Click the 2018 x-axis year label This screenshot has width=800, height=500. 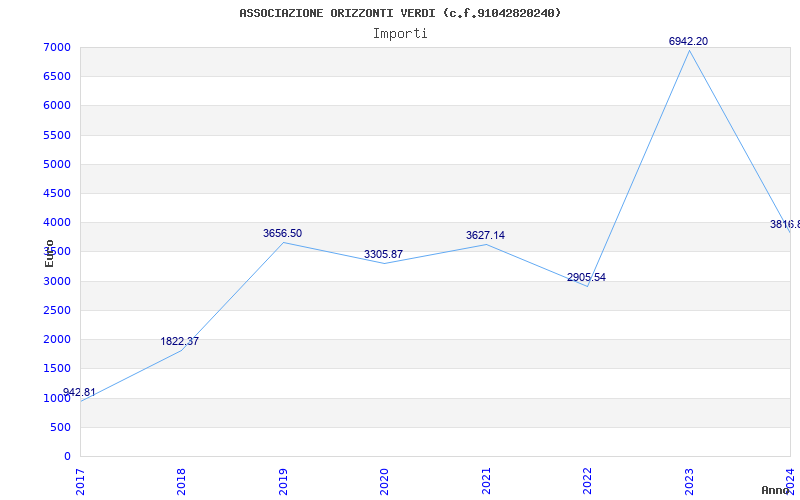click(x=181, y=481)
